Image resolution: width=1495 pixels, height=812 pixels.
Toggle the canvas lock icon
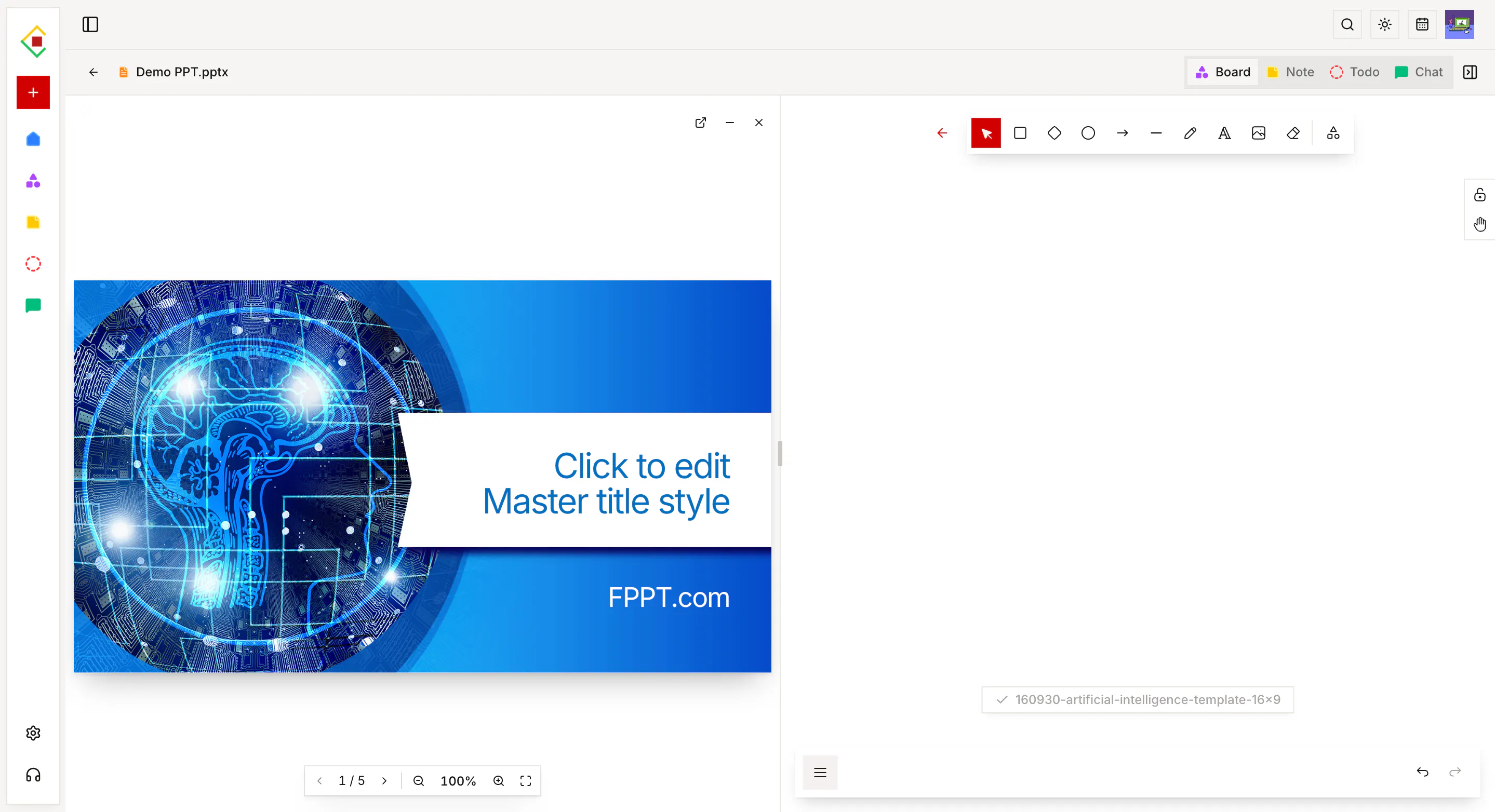point(1480,194)
